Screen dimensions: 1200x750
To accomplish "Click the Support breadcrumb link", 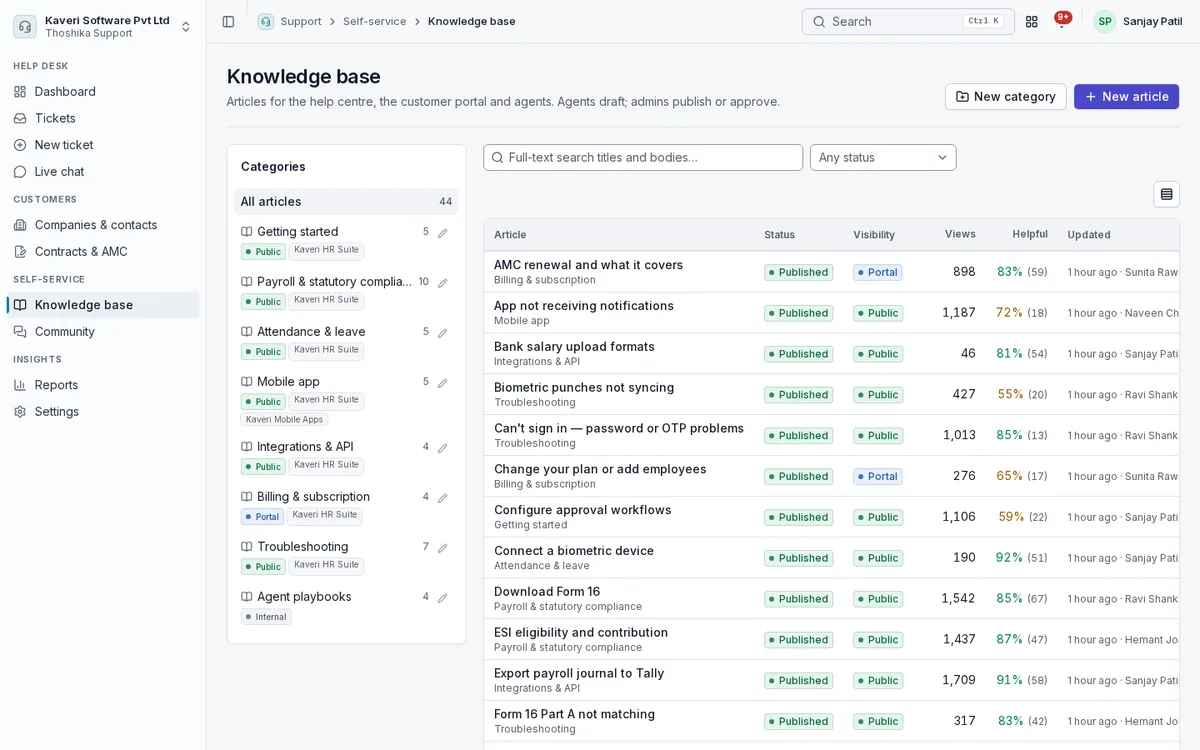I will pyautogui.click(x=301, y=21).
